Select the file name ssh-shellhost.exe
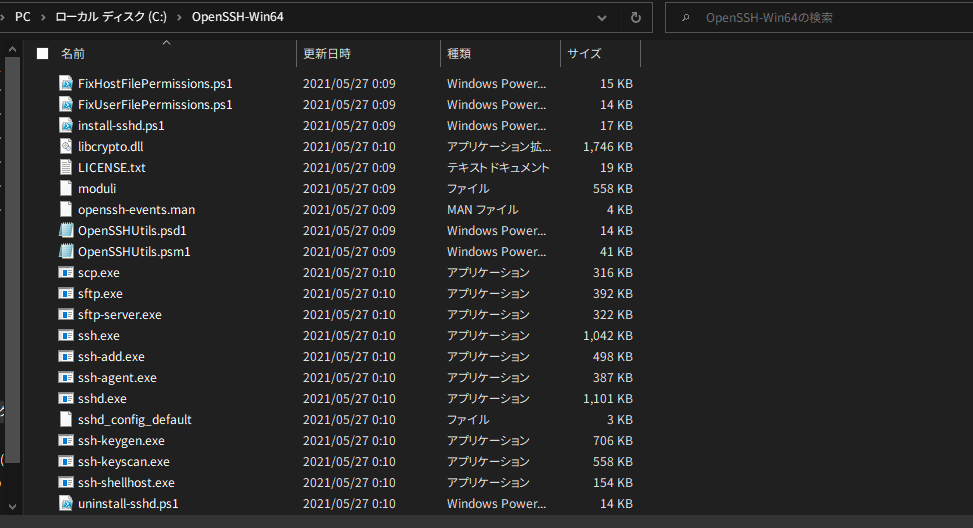The image size is (973, 528). (x=127, y=483)
